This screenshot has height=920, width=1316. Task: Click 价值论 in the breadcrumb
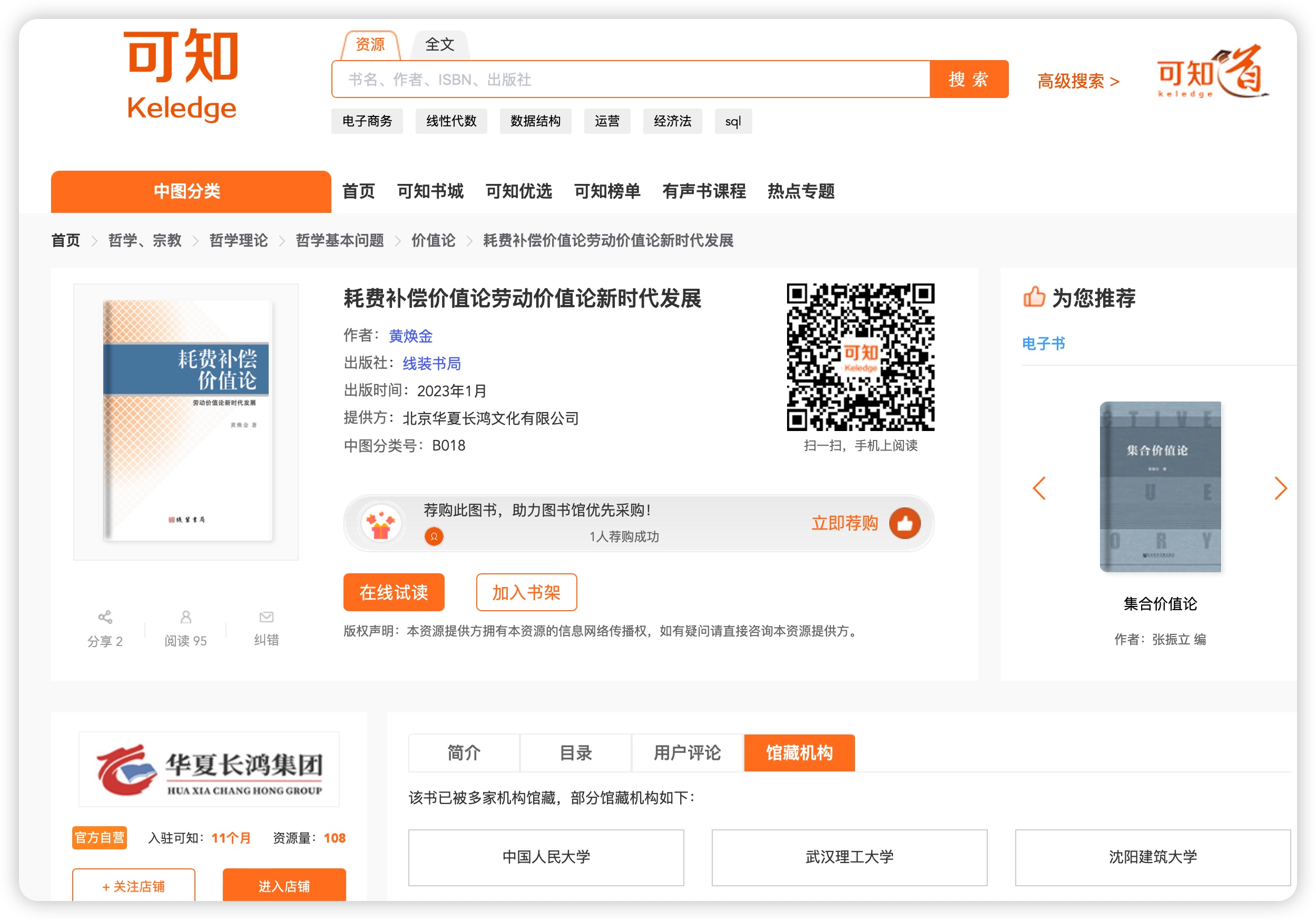click(x=434, y=240)
